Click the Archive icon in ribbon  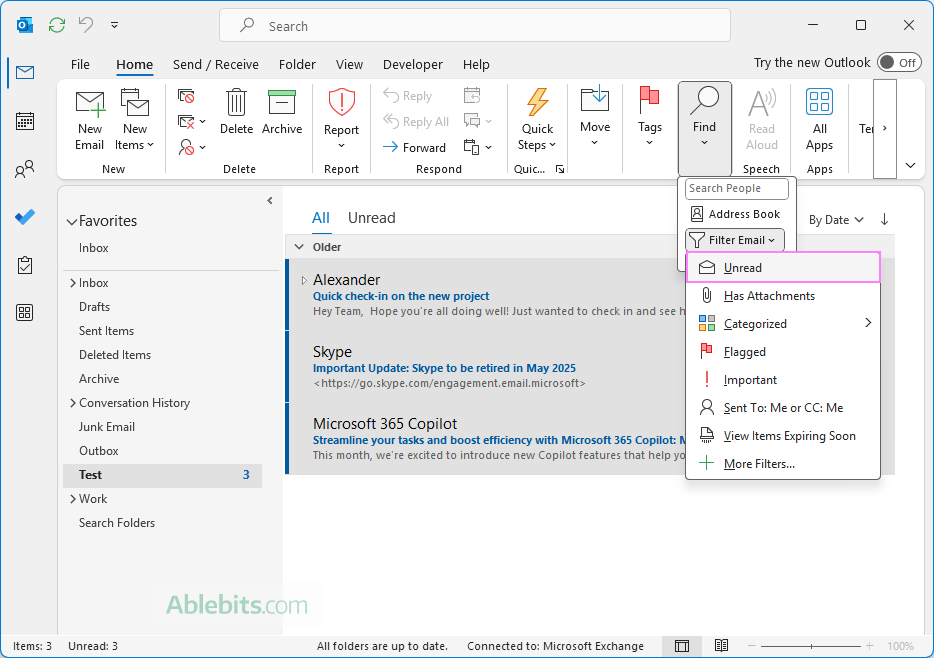[x=282, y=104]
